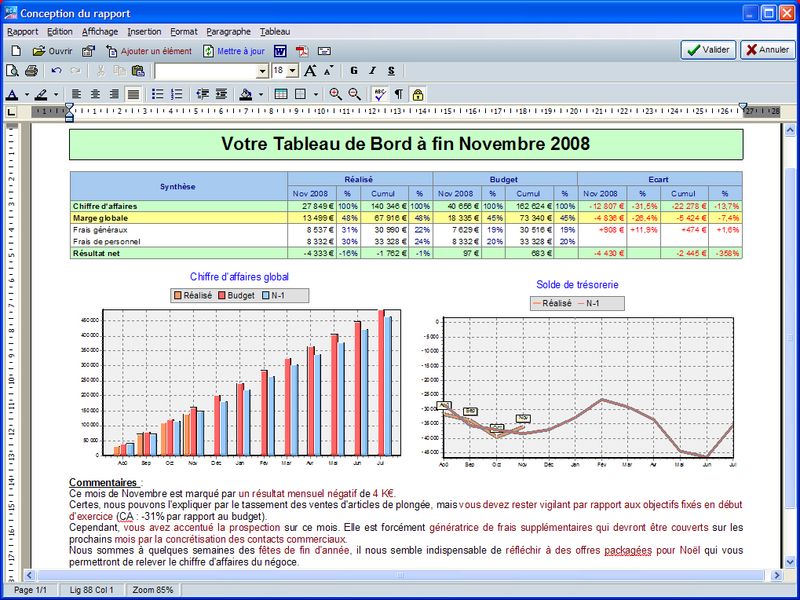Image resolution: width=800 pixels, height=600 pixels.
Task: Open the Insertion menu
Action: click(x=144, y=32)
